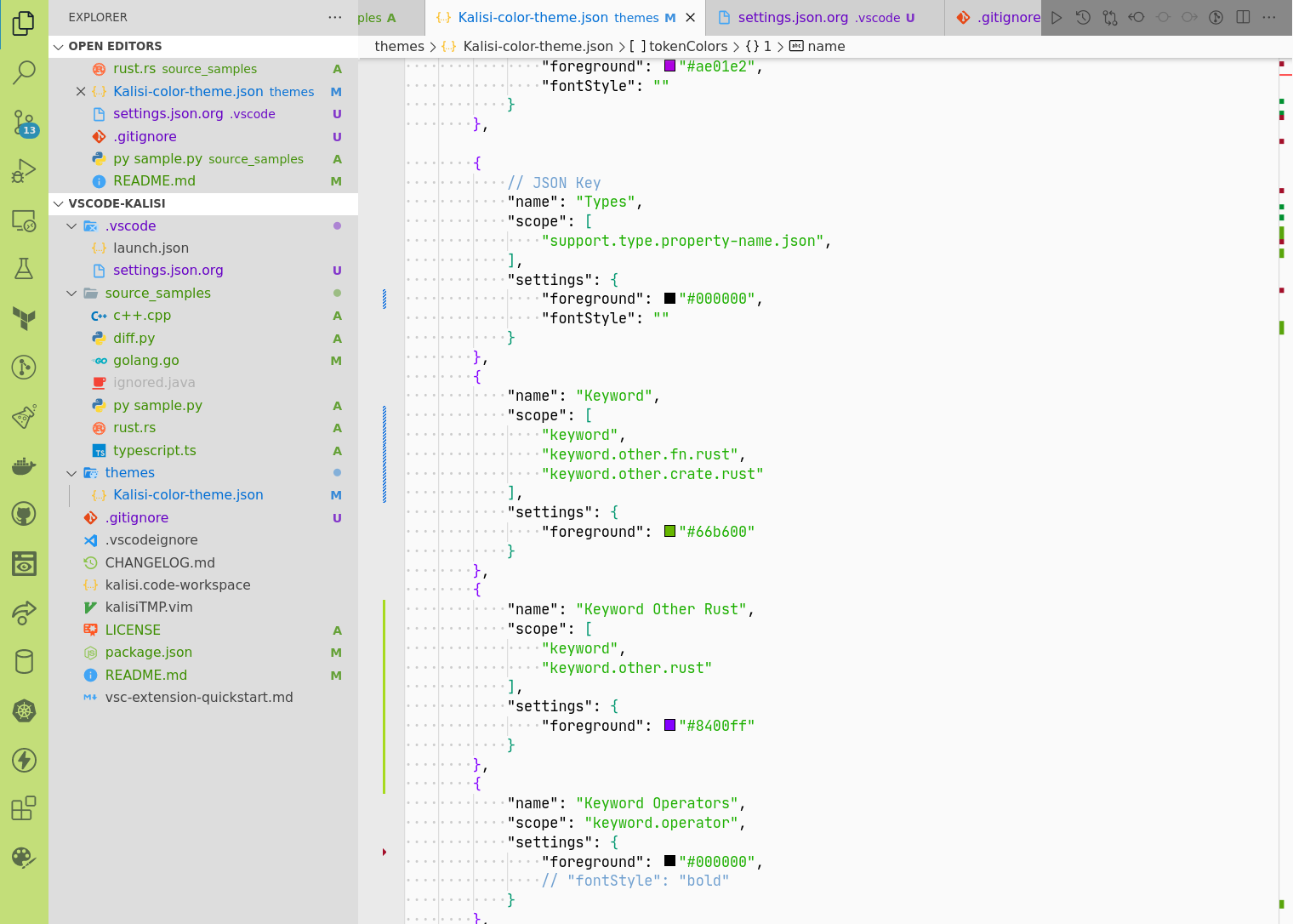Open golang.go sample file

[203, 361]
